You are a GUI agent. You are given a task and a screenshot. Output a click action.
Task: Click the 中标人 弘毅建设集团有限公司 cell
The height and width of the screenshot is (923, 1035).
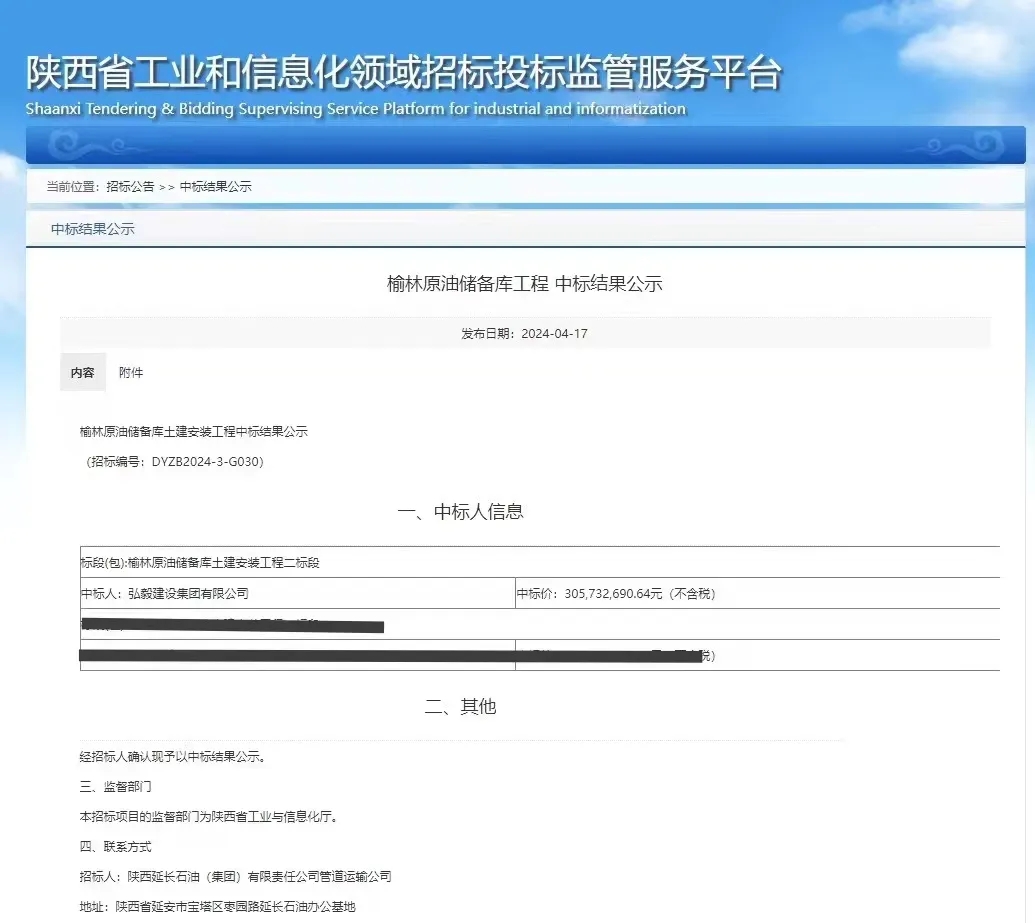(x=165, y=593)
